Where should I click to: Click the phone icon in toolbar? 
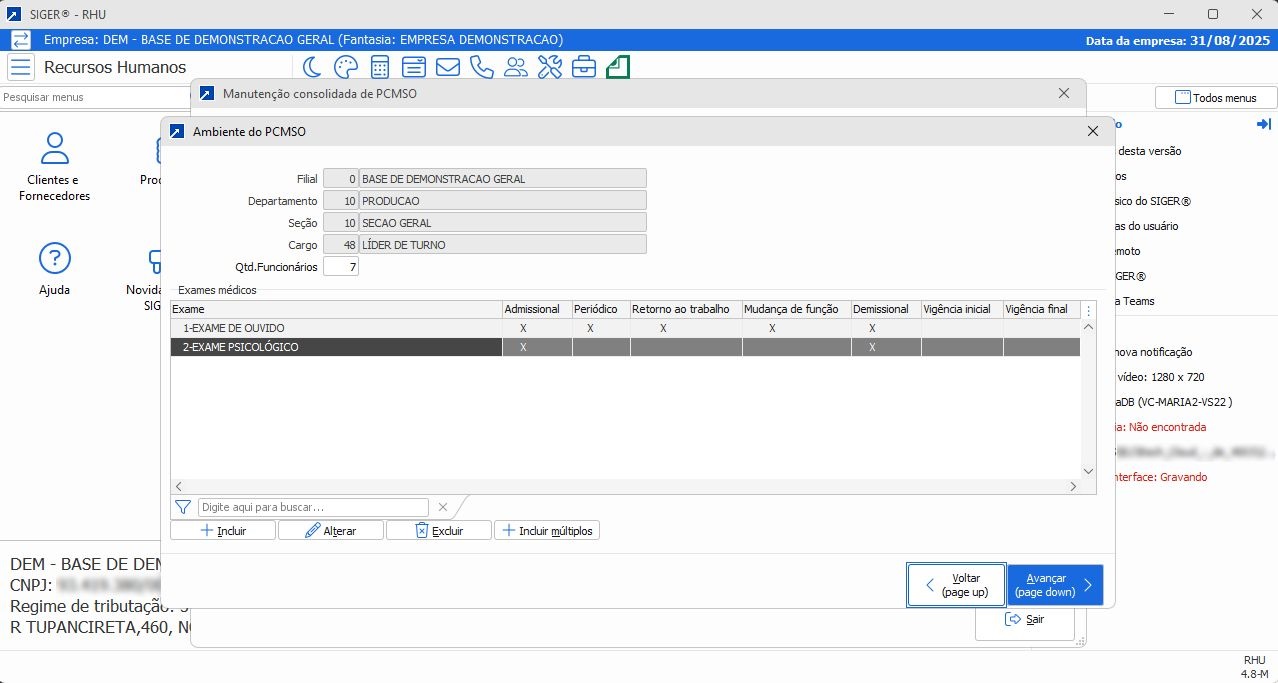(481, 67)
